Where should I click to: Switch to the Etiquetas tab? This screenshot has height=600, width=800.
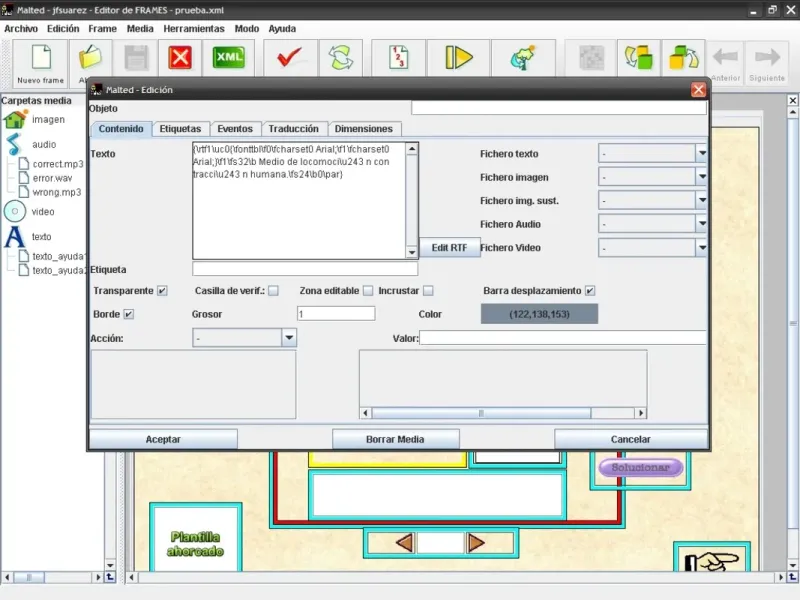pyautogui.click(x=181, y=129)
